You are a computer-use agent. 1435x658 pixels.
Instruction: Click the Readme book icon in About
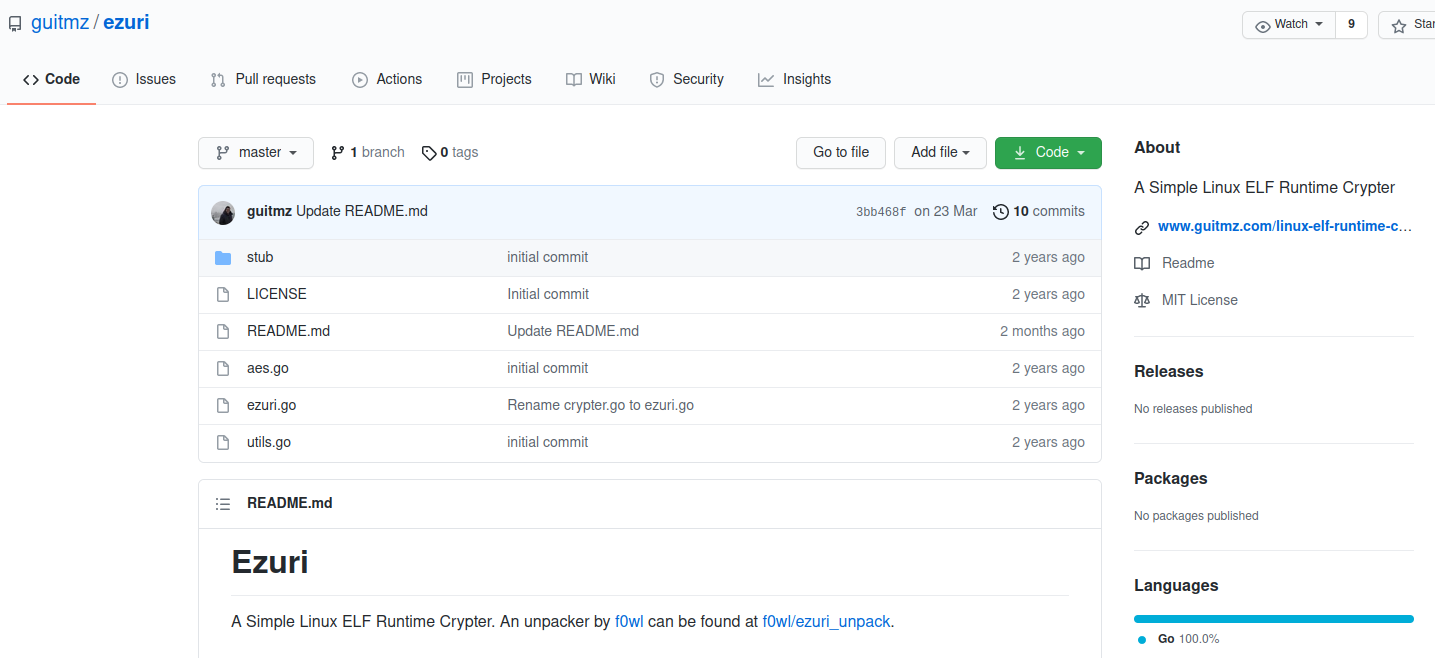pos(1142,264)
